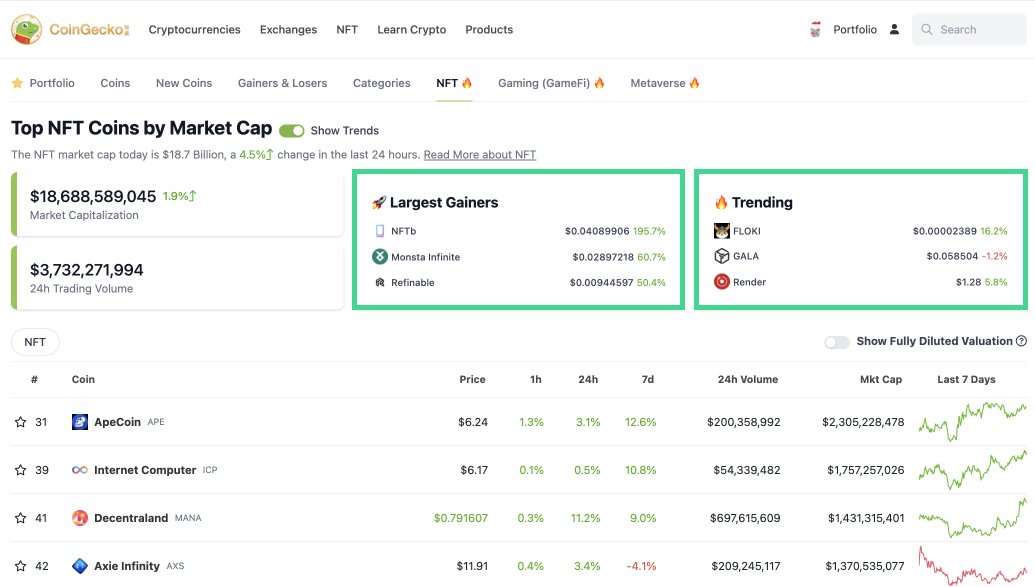
Task: Open the Axie Infinity coin page link
Action: click(127, 566)
